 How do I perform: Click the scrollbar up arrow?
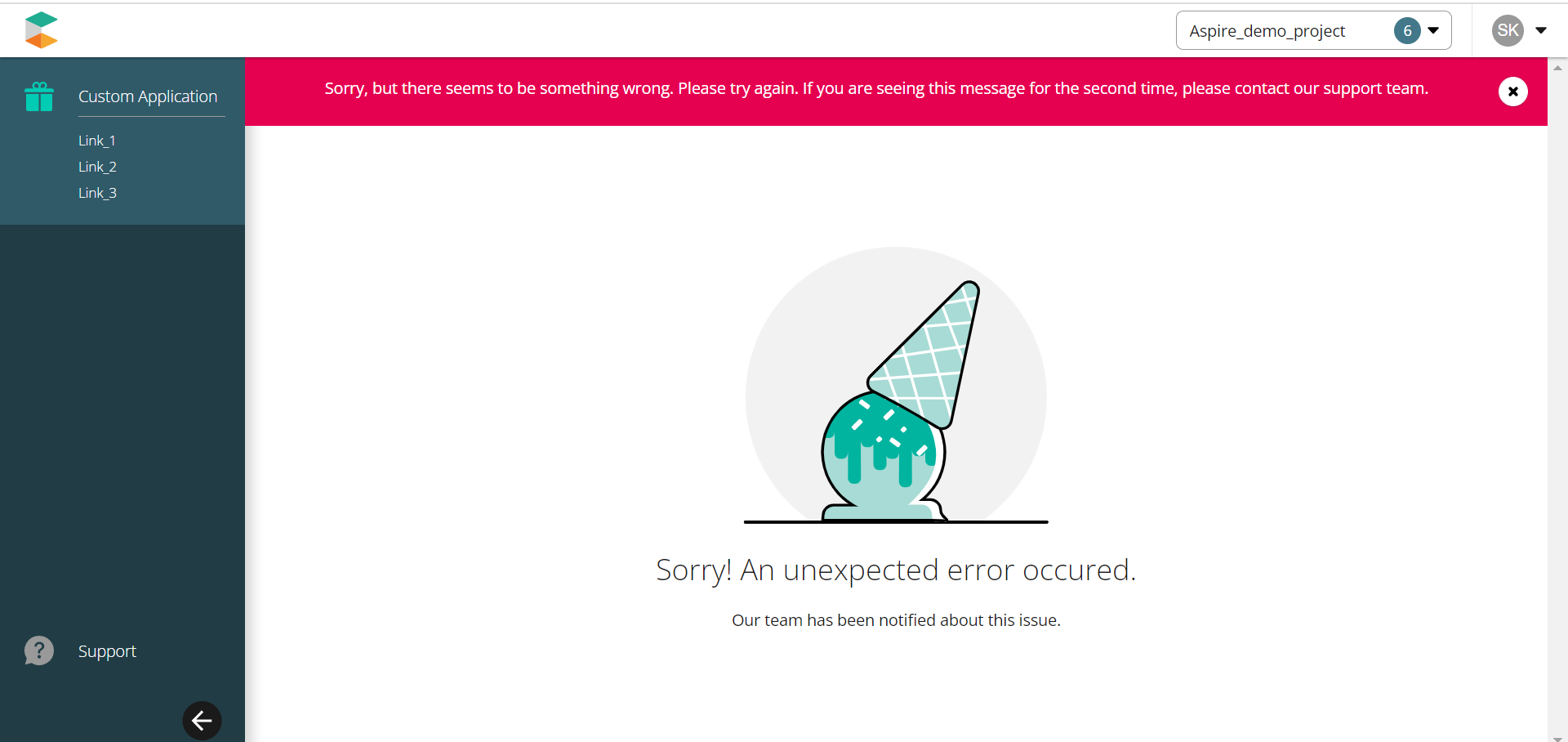click(1557, 68)
